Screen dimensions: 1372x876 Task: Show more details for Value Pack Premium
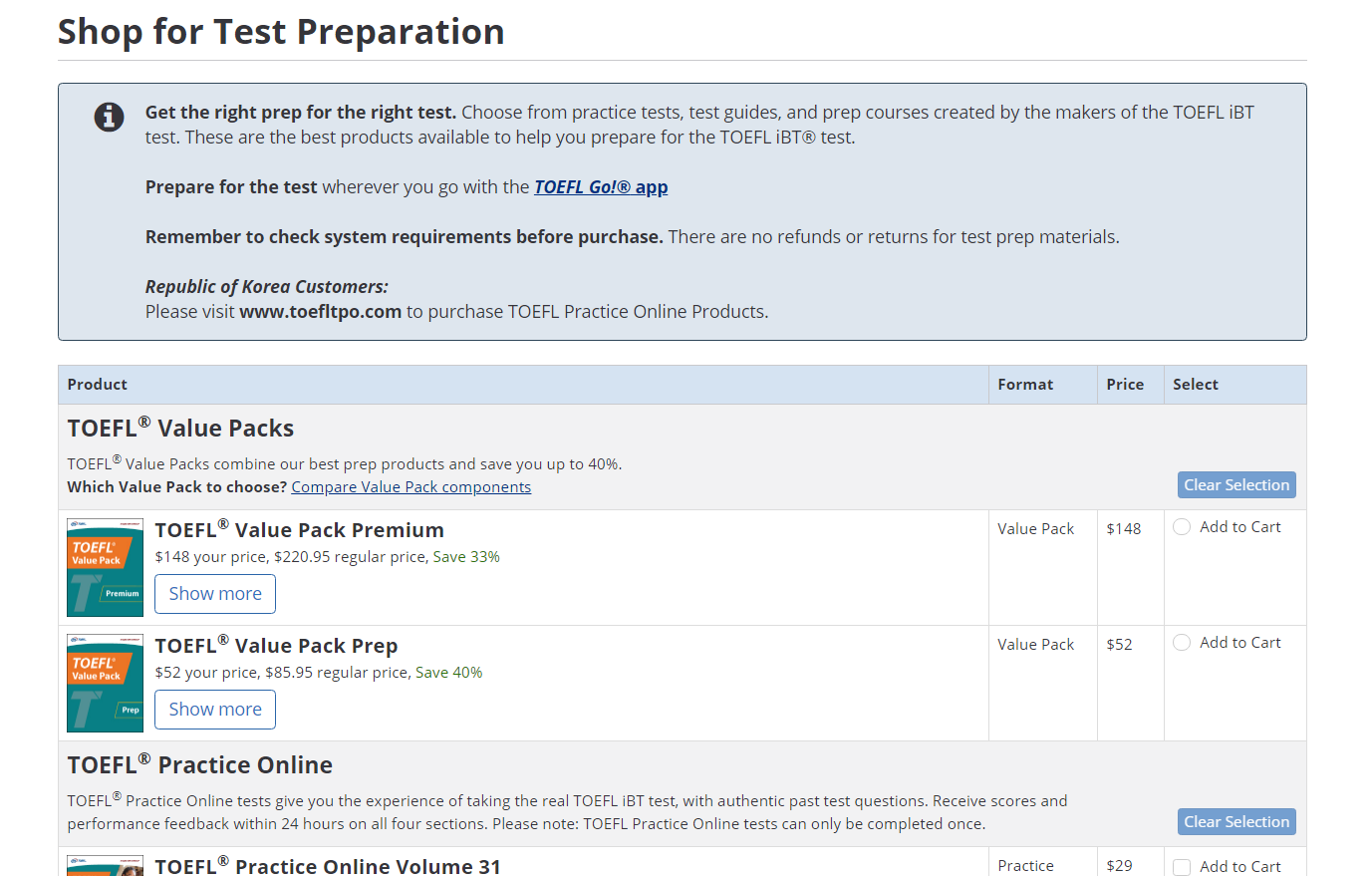[x=215, y=594]
